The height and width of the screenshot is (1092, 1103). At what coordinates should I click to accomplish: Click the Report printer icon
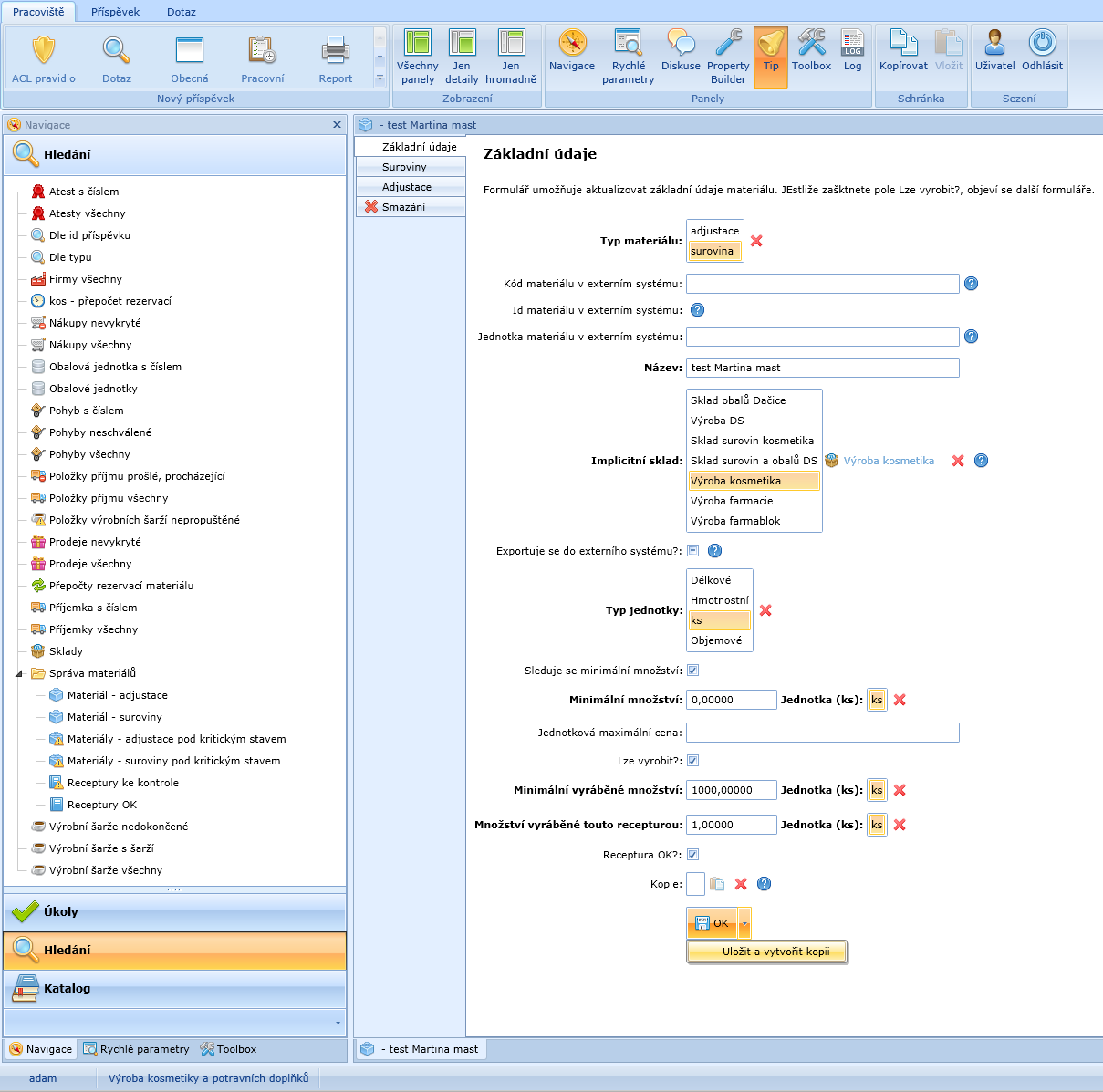click(x=335, y=51)
